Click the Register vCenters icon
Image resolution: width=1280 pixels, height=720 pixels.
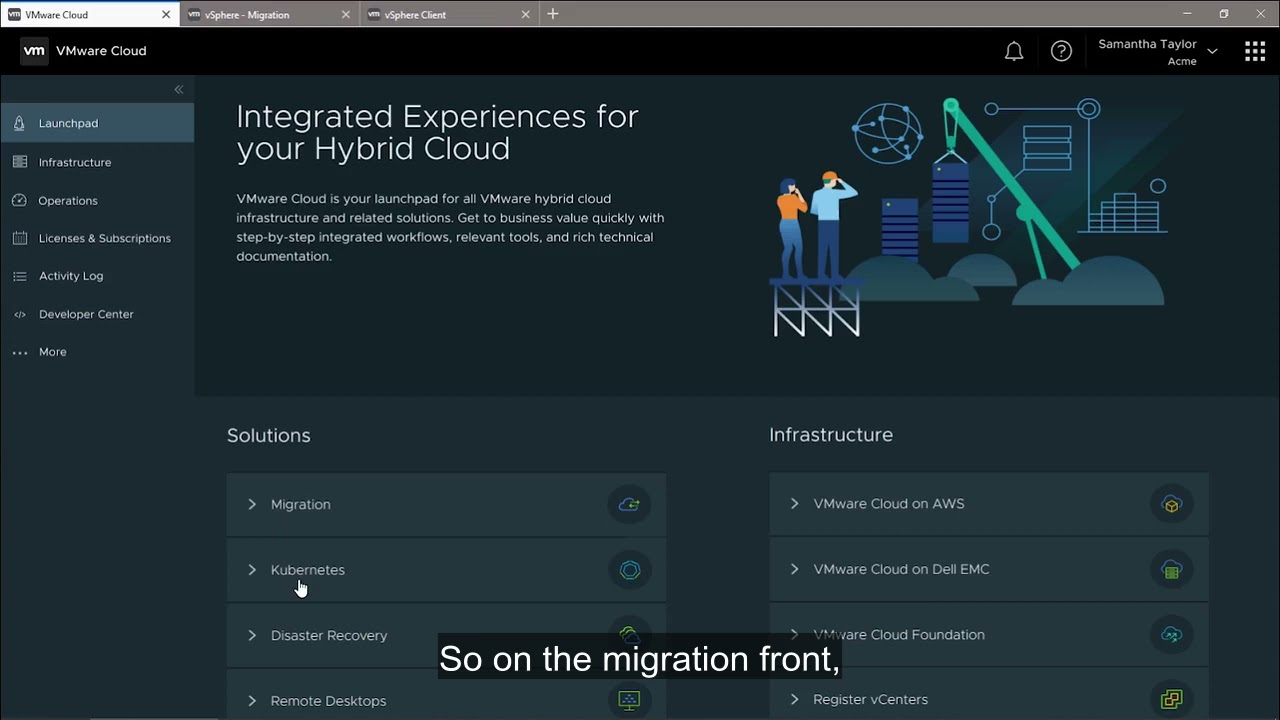coord(1171,699)
